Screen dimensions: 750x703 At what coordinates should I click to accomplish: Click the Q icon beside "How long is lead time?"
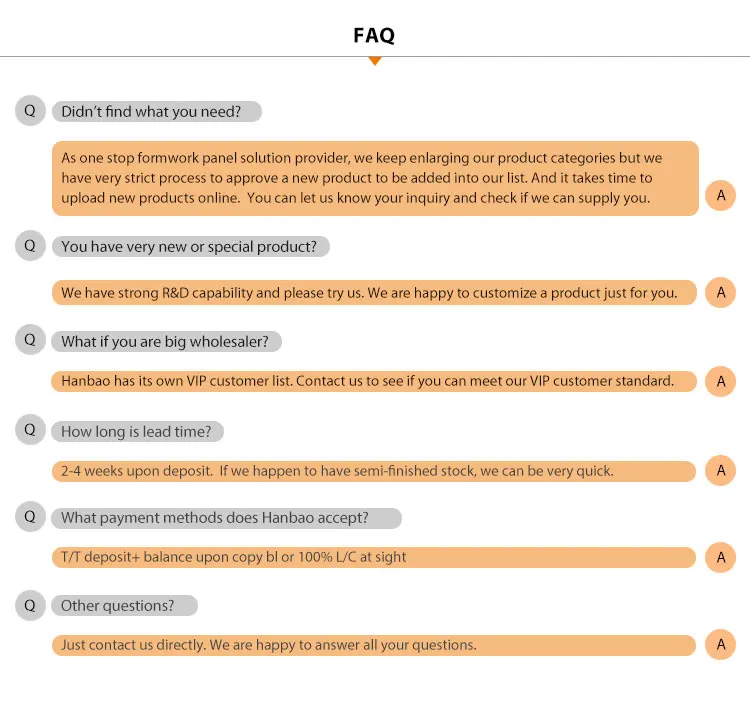coord(30,430)
